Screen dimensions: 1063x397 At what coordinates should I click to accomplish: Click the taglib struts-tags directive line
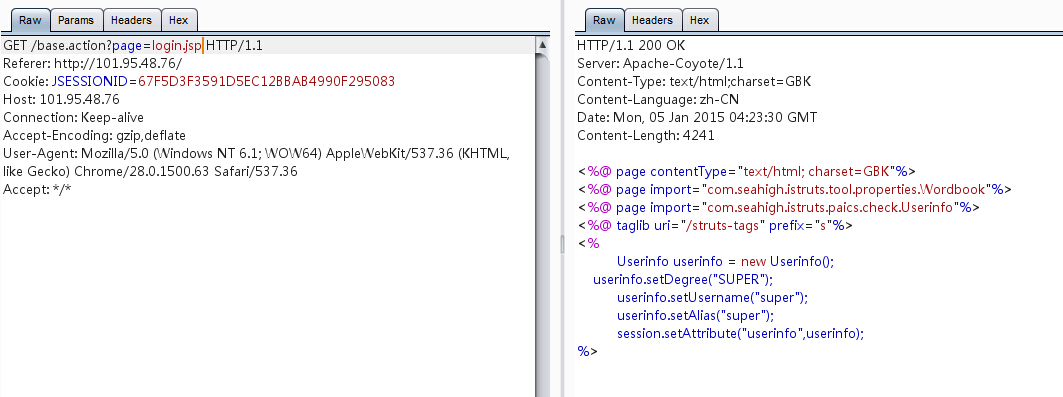pos(715,226)
